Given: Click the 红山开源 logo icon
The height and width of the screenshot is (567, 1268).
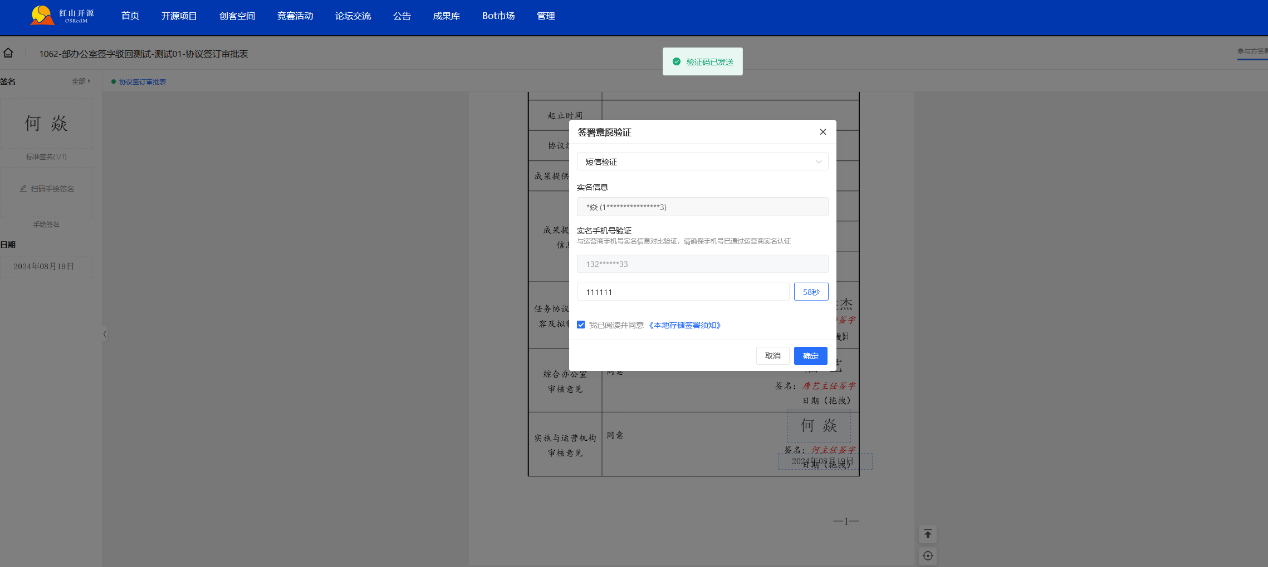Looking at the screenshot, I should (42, 15).
